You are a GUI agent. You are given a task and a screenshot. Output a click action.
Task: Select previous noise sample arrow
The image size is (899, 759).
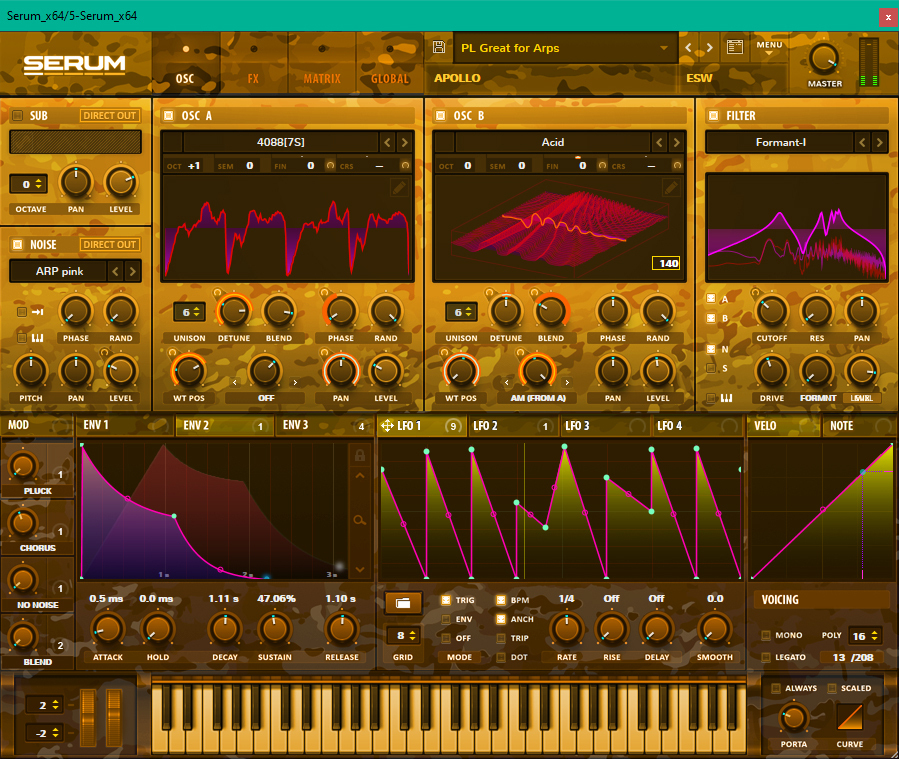[x=116, y=271]
